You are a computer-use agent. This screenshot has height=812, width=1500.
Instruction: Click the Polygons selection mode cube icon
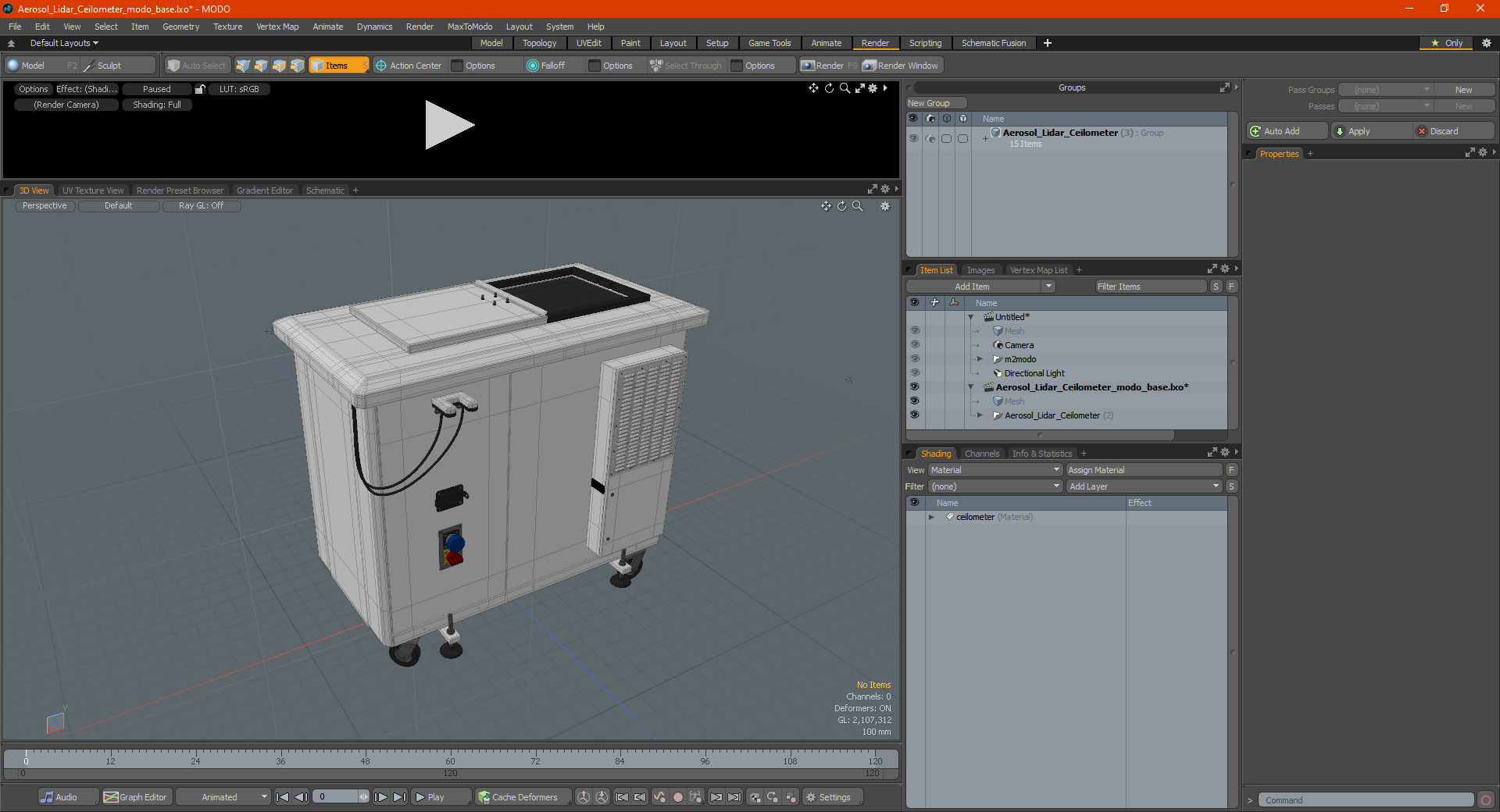pos(279,66)
